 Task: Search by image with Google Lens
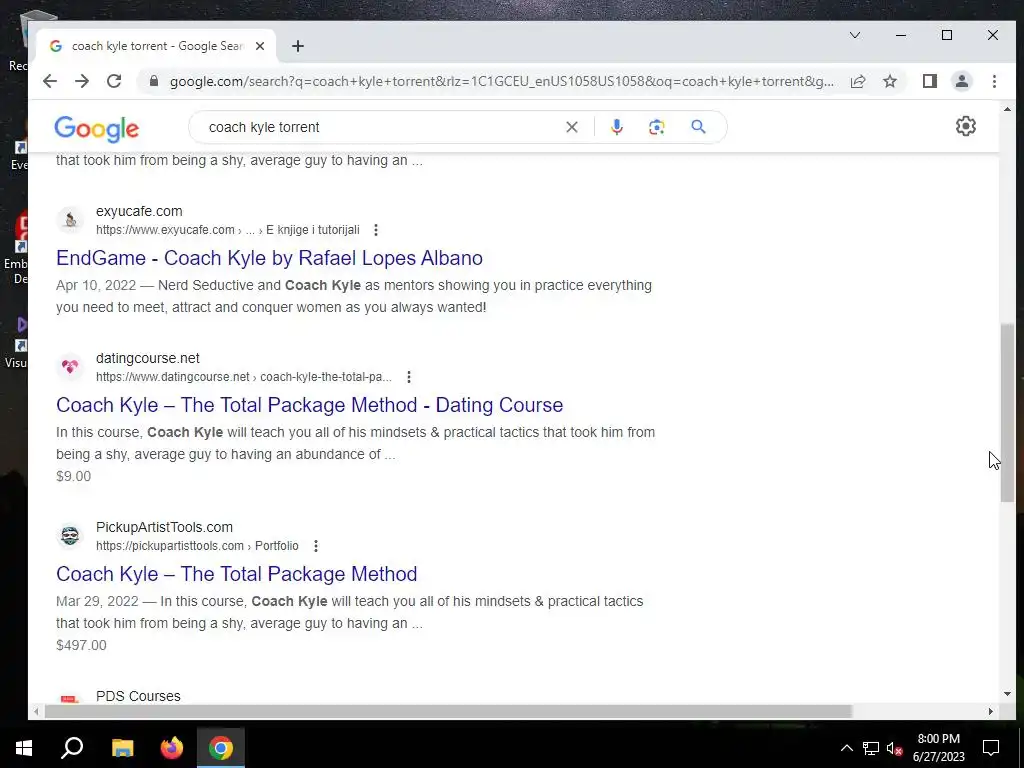[656, 127]
